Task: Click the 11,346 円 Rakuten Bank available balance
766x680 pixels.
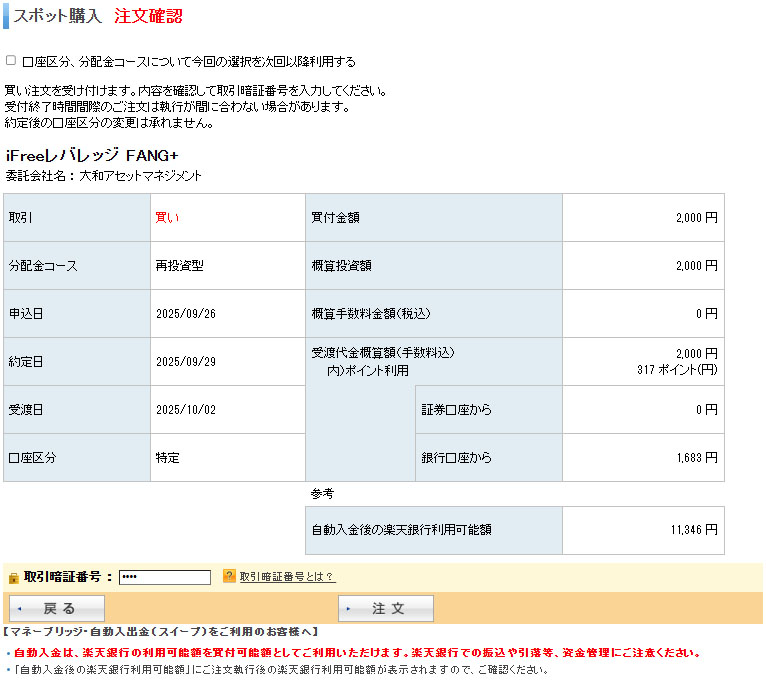Action: pyautogui.click(x=694, y=530)
